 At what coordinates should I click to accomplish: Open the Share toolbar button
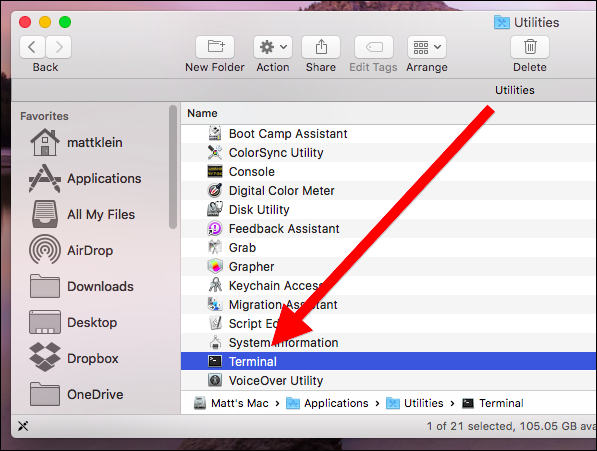(x=321, y=47)
